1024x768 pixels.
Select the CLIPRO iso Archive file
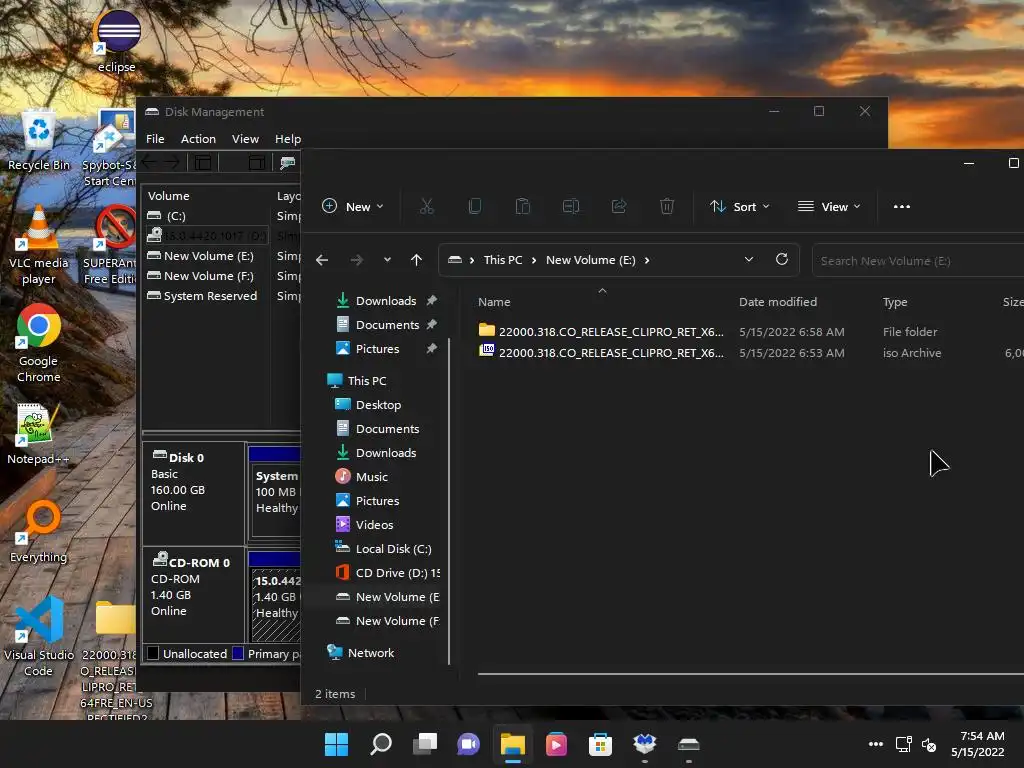750,353
